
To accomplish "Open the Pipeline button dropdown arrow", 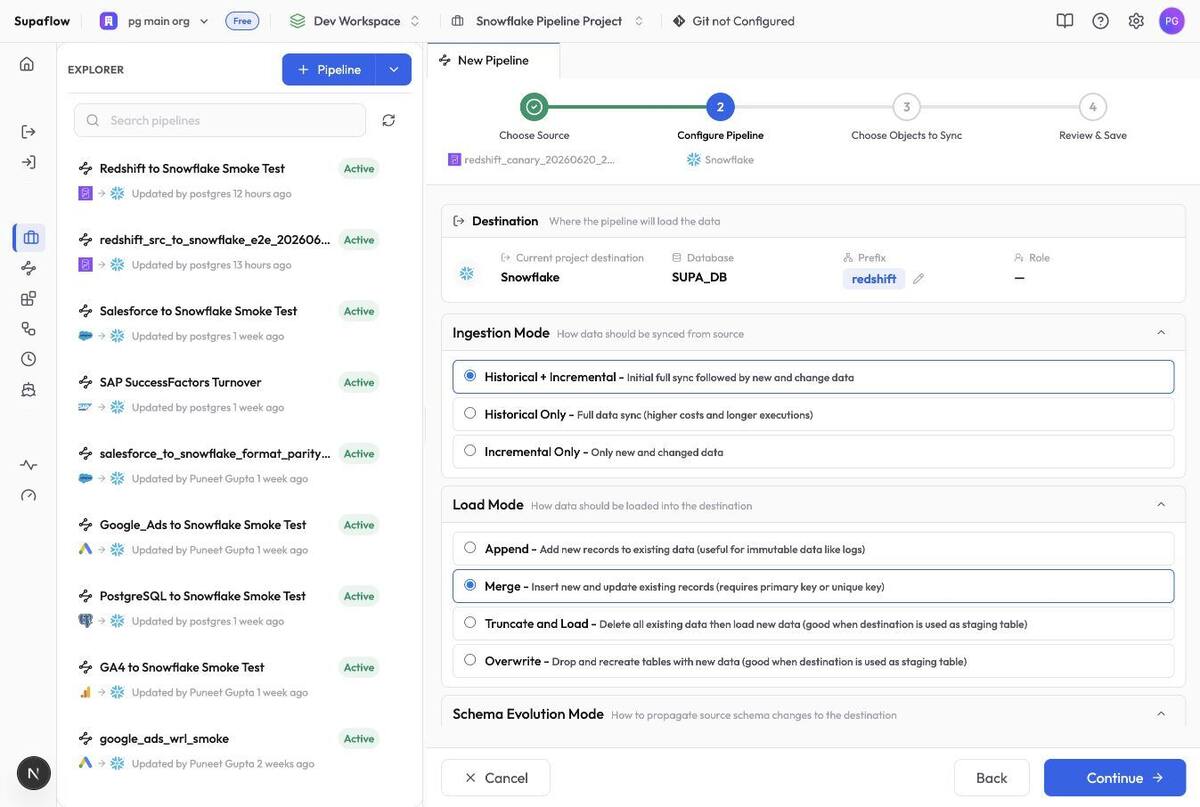I will (x=394, y=69).
